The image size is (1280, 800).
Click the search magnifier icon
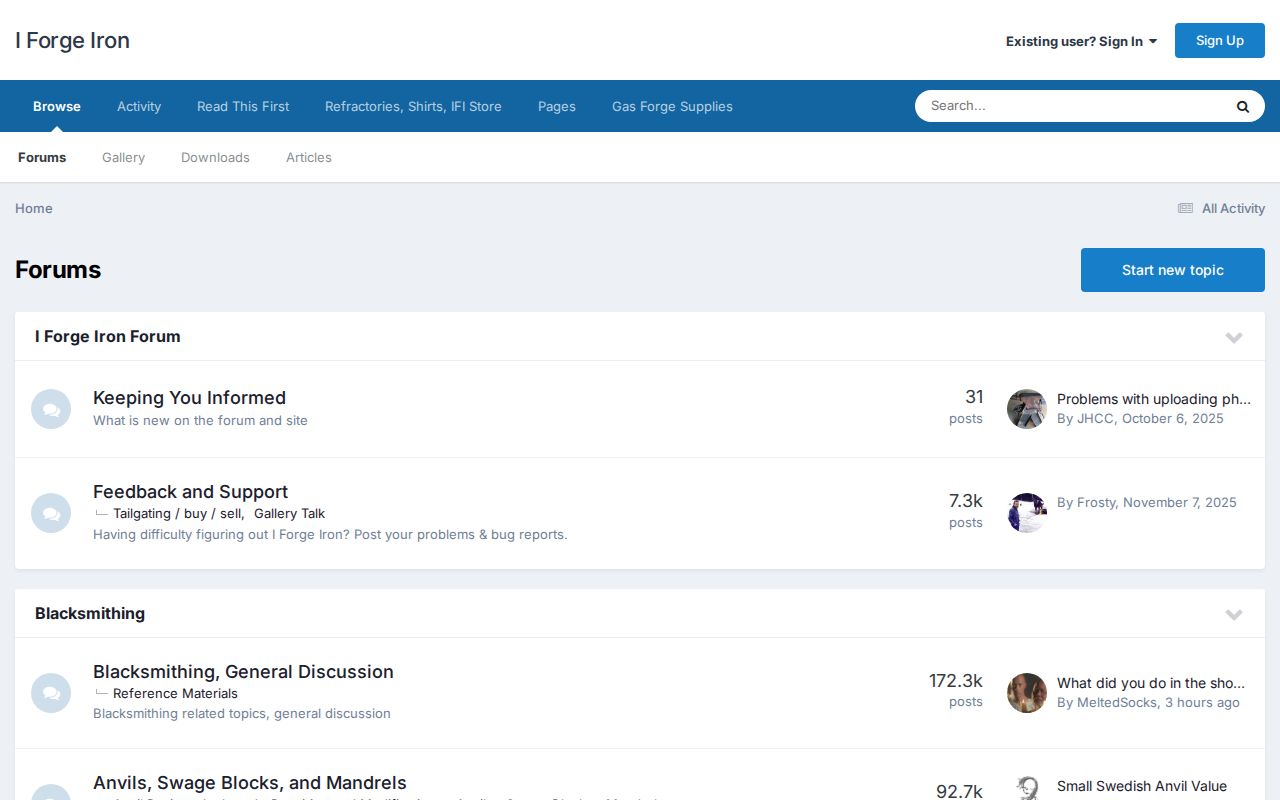tap(1242, 106)
